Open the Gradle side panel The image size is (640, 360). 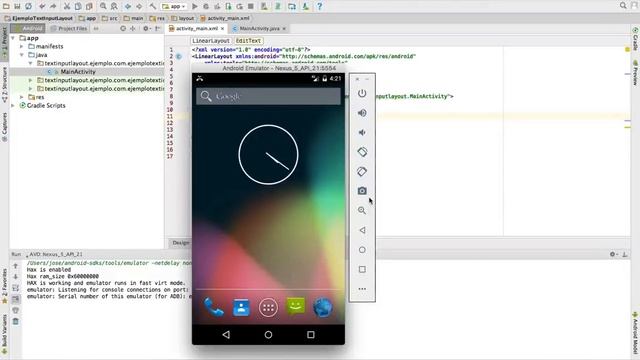coord(636,39)
